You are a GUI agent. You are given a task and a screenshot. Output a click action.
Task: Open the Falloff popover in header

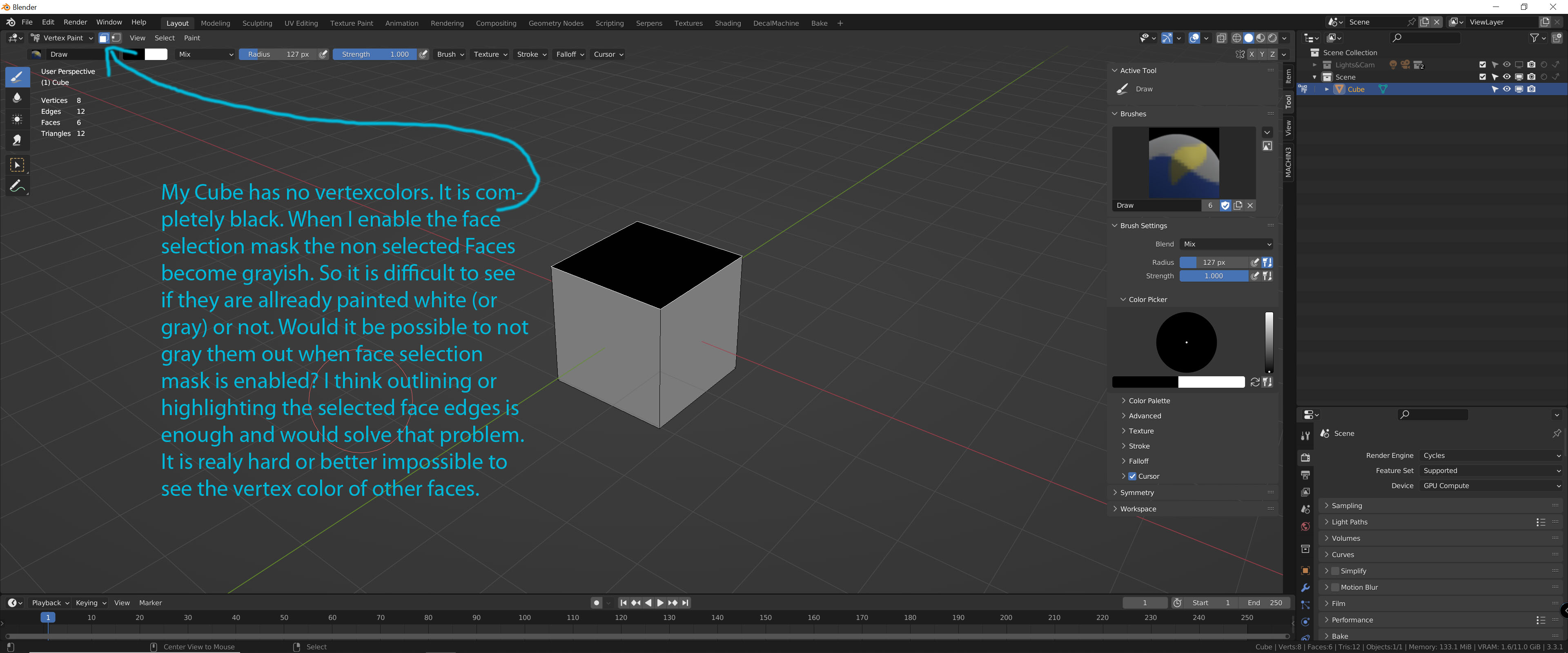(x=570, y=54)
